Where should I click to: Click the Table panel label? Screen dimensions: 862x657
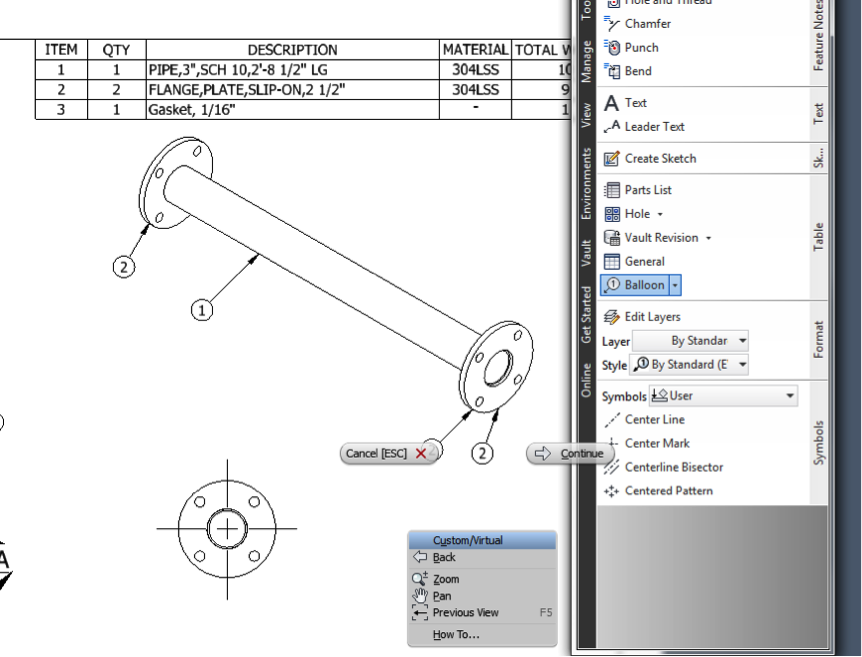point(818,237)
